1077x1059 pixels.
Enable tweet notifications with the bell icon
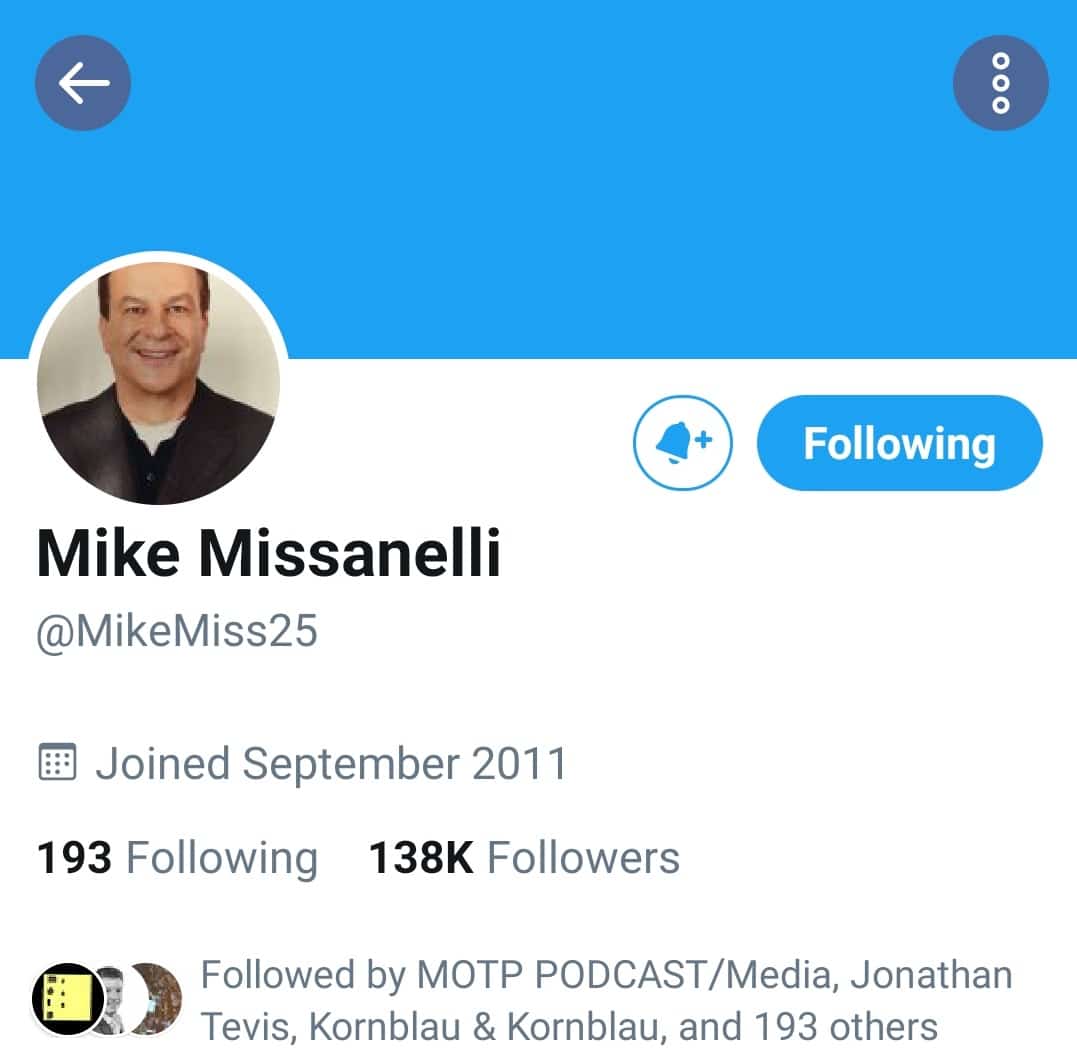click(x=683, y=443)
